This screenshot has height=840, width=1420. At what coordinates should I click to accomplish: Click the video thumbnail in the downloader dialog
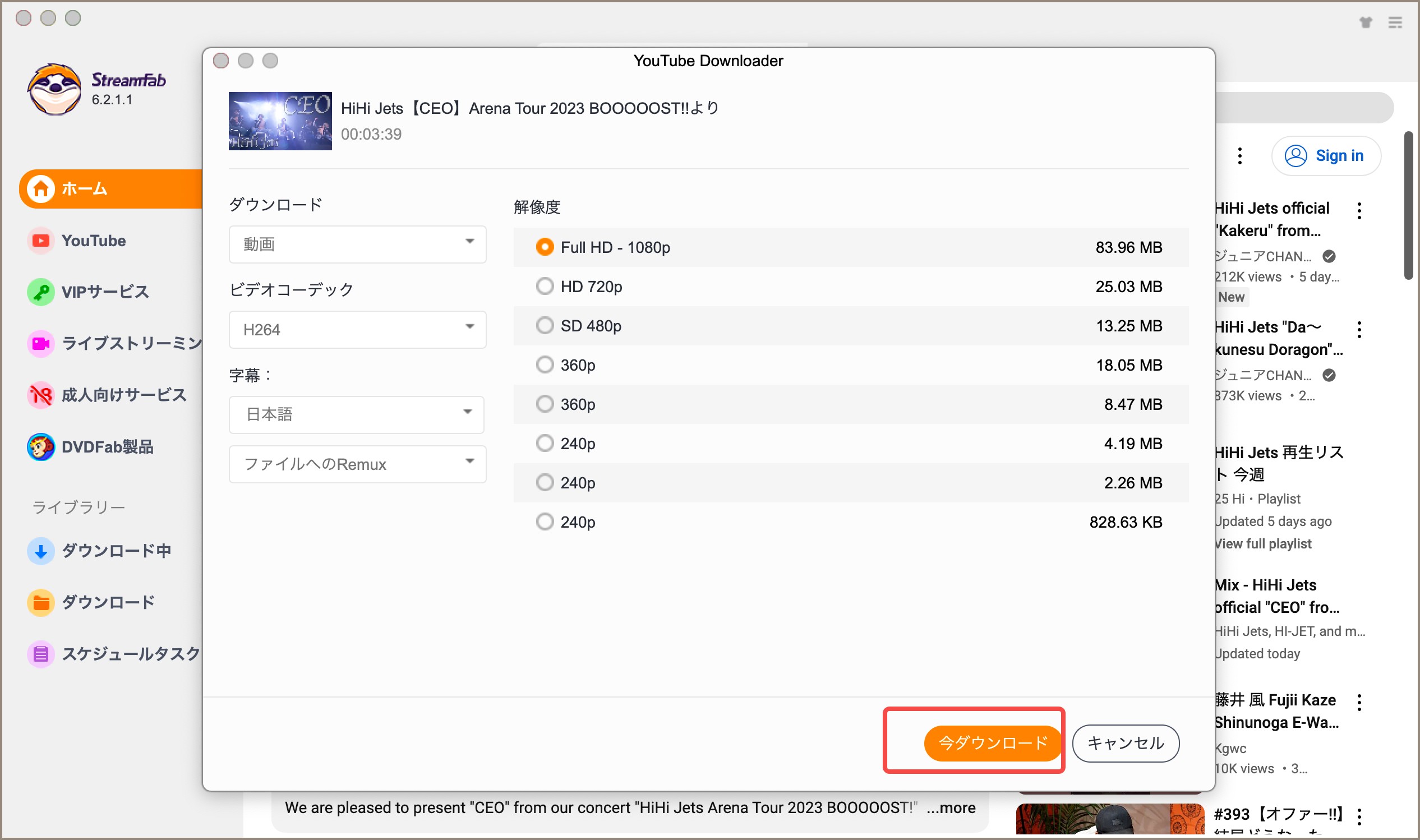(x=280, y=121)
